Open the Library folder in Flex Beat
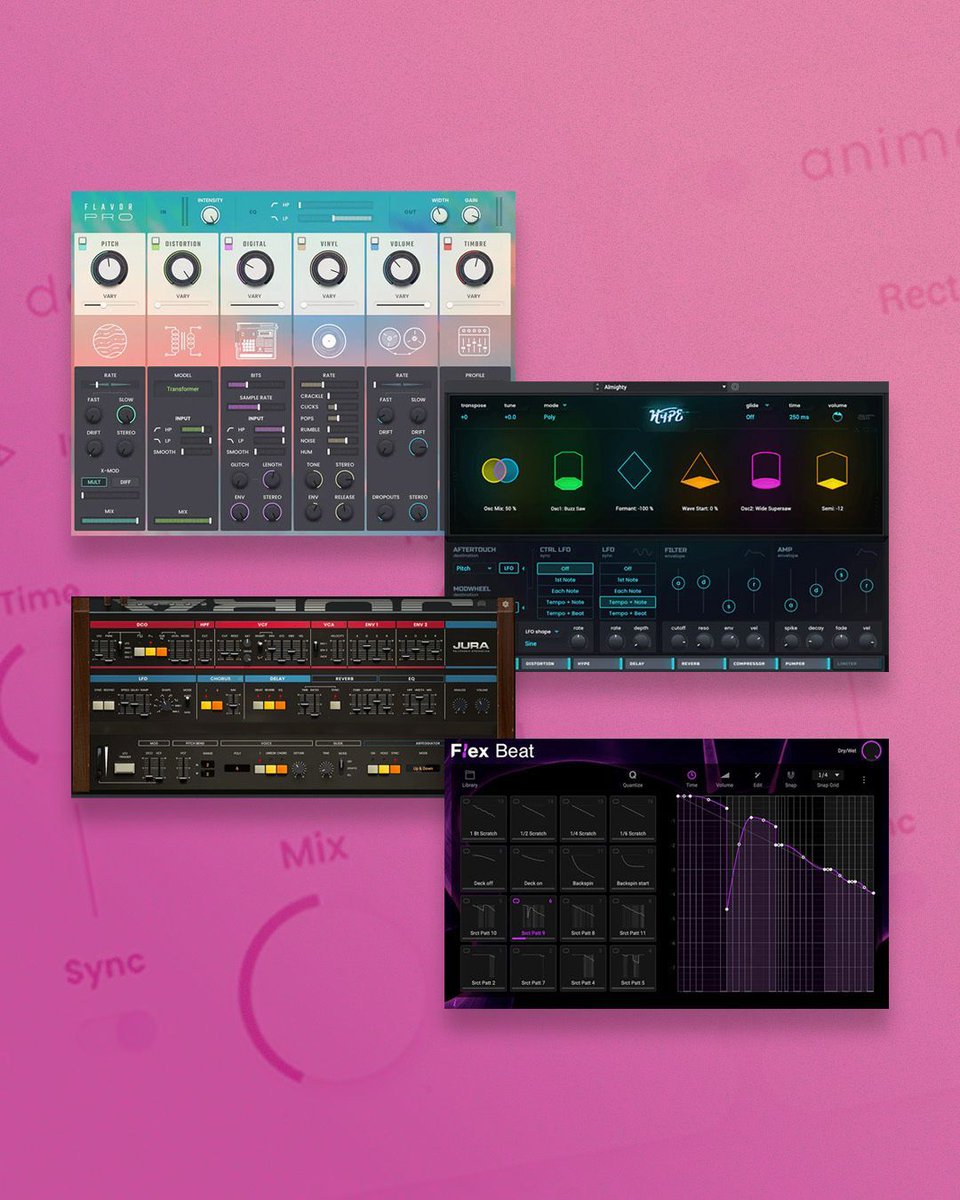Image resolution: width=960 pixels, height=1200 pixels. point(470,775)
